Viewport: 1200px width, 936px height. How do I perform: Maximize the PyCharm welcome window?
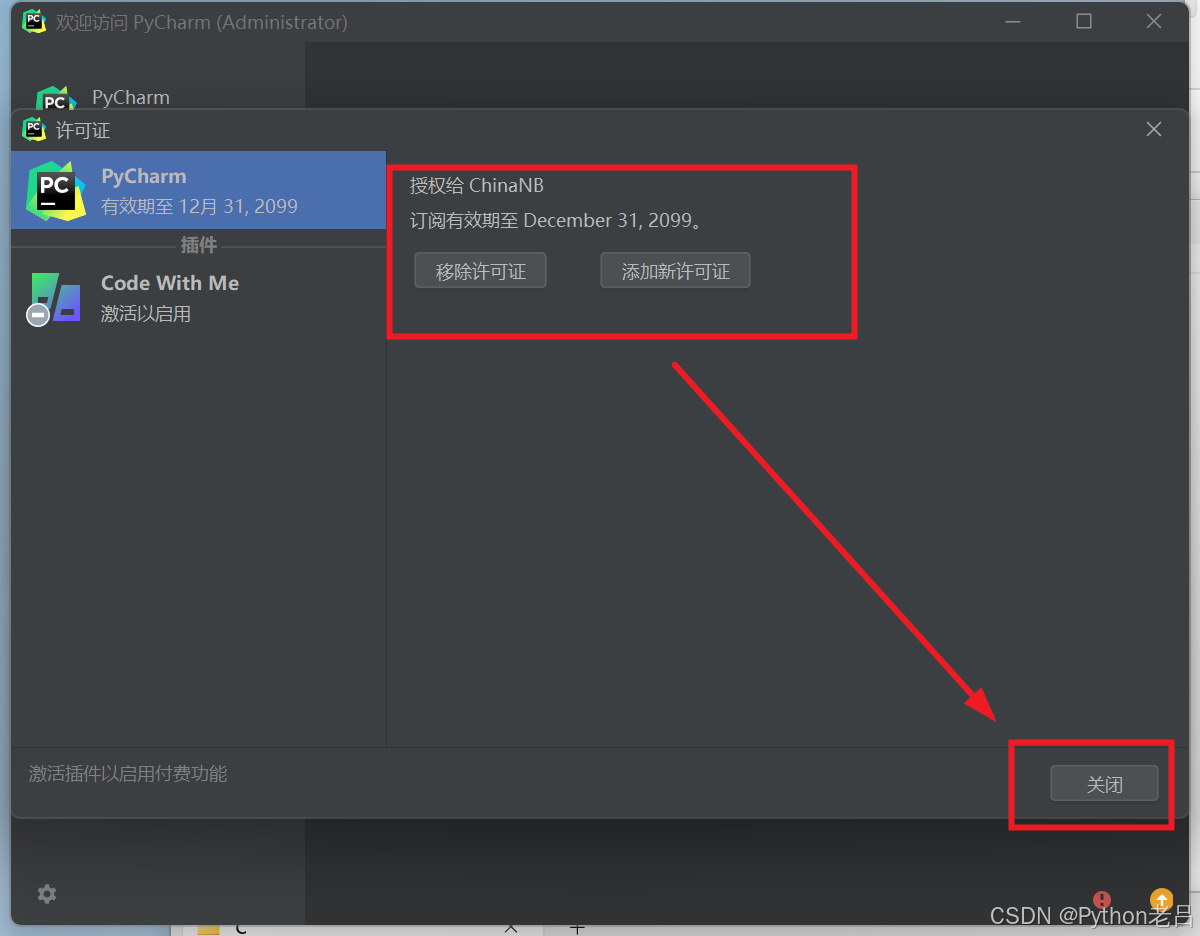pos(1084,21)
